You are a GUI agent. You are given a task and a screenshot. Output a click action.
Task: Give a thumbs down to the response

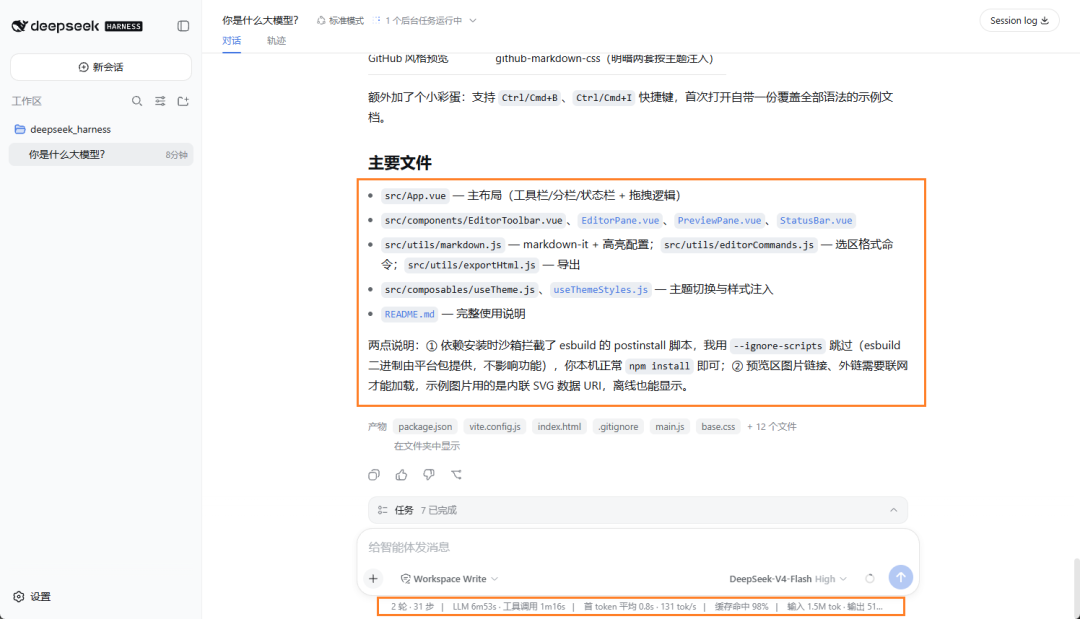[428, 474]
